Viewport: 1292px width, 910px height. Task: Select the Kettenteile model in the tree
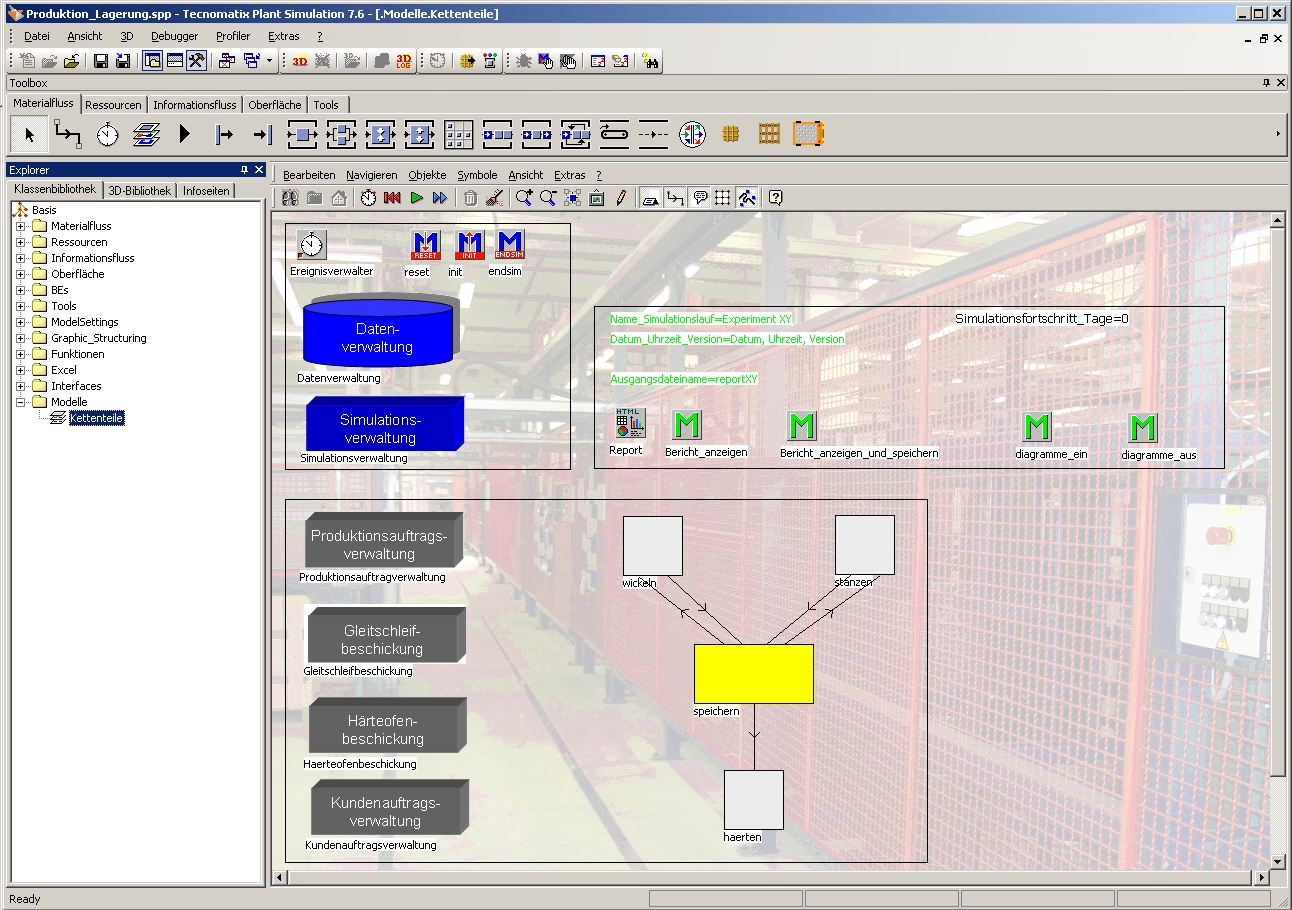click(97, 418)
